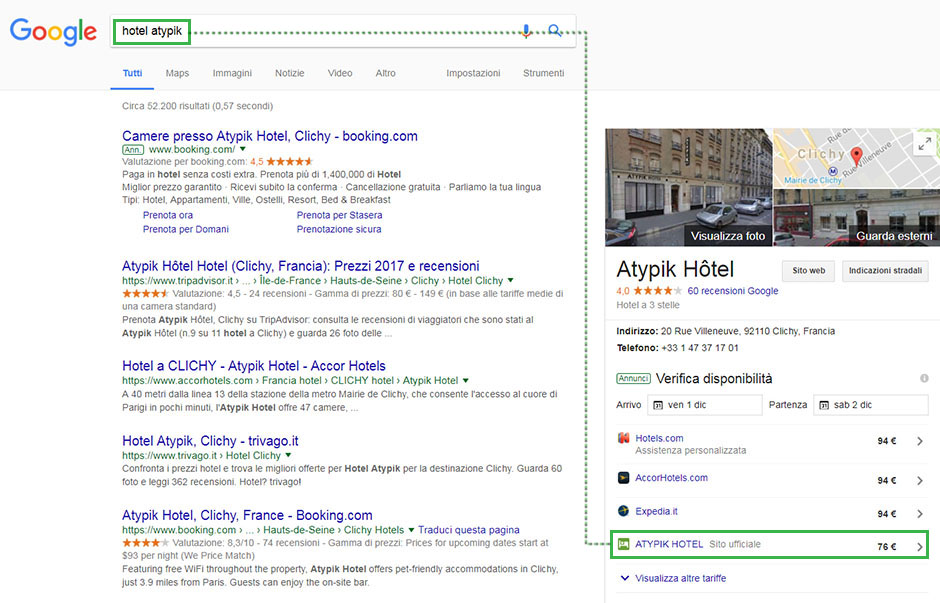Open ATYPIK HOTEL Sito ufficiale arrow
This screenshot has height=603, width=940.
tap(920, 547)
